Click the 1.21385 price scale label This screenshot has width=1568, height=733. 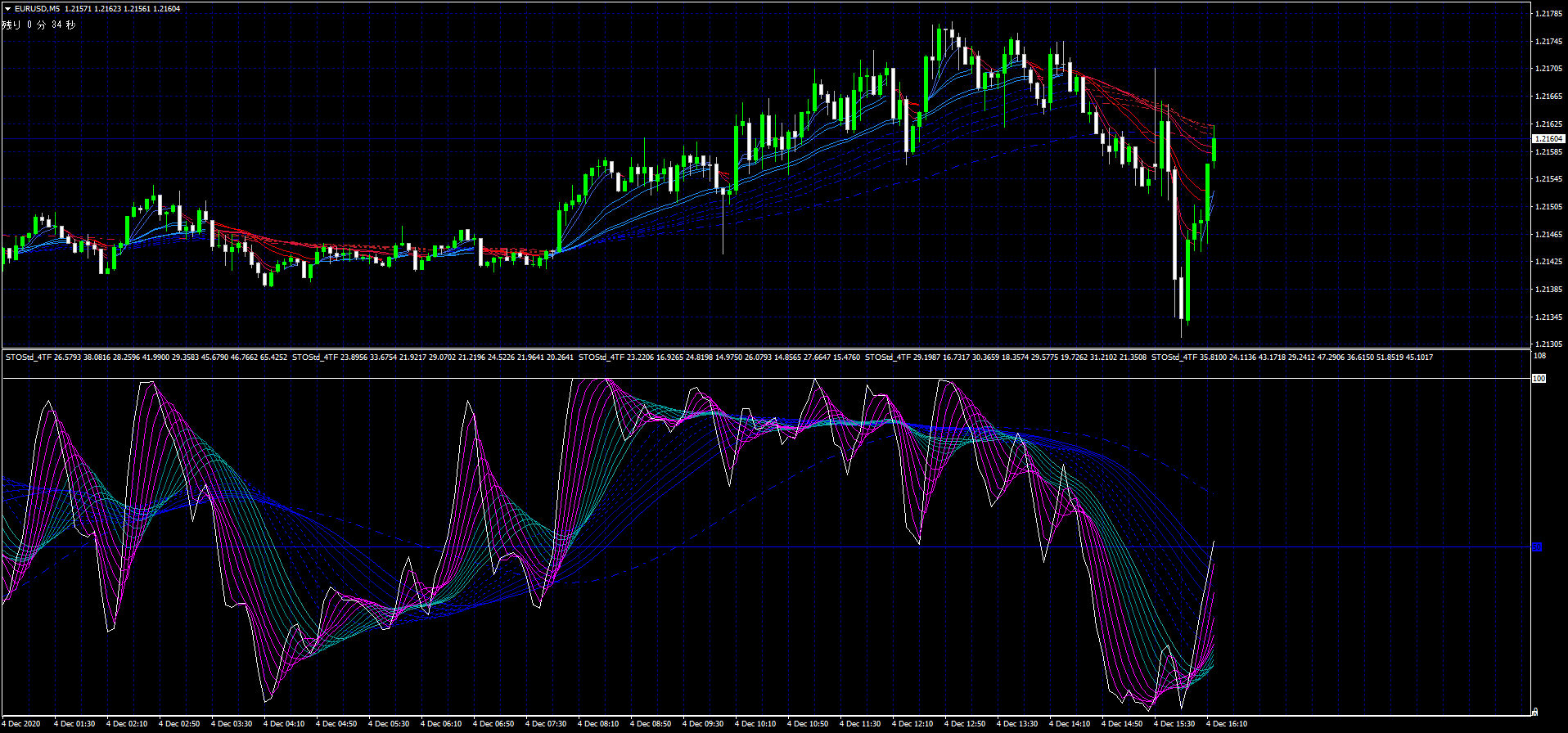pyautogui.click(x=1549, y=290)
